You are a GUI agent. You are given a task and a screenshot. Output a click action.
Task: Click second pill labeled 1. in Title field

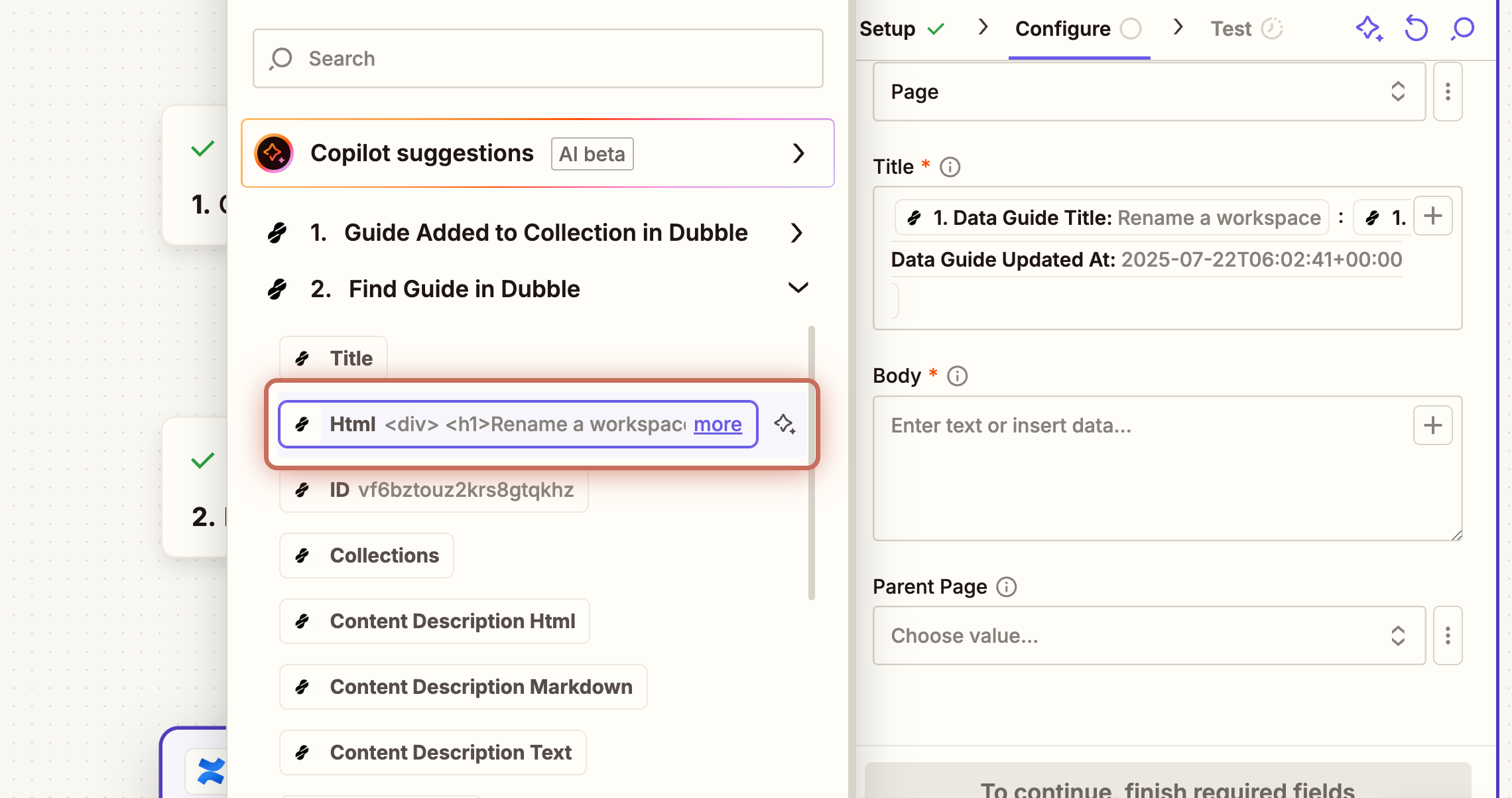pos(1383,218)
